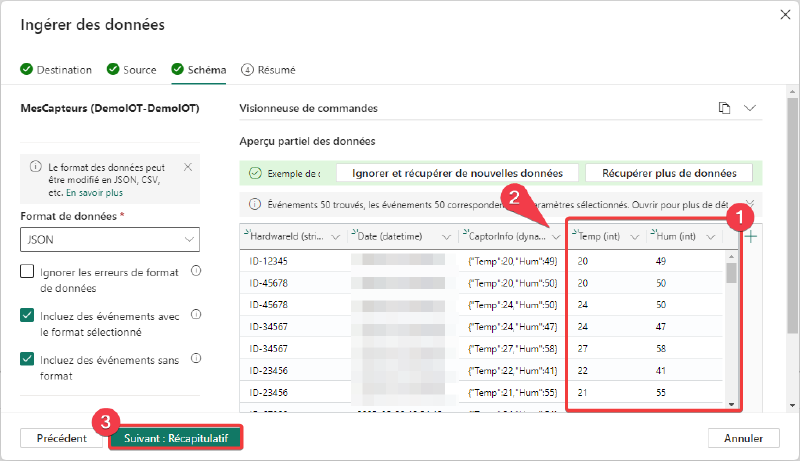Open CaptorInfo (dynamic) column dropdown menu
The width and height of the screenshot is (800, 461).
tap(556, 237)
